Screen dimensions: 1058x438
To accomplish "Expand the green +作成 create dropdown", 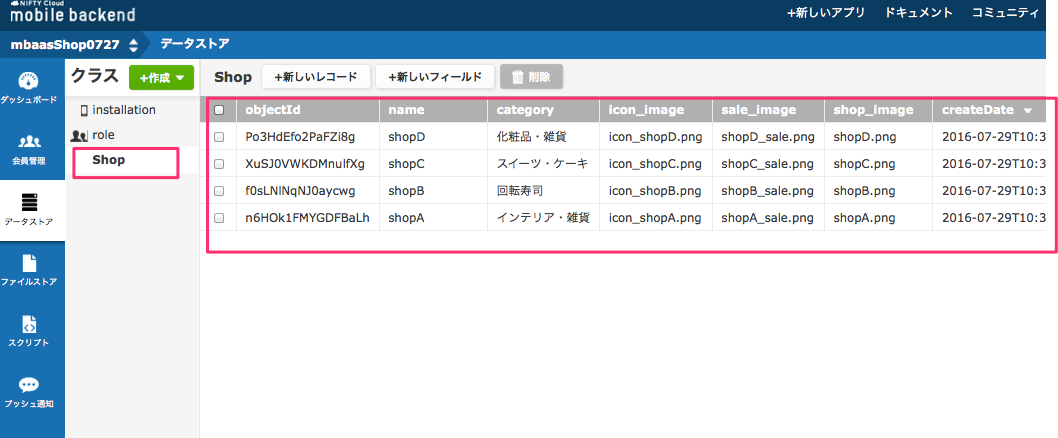I will coord(161,77).
